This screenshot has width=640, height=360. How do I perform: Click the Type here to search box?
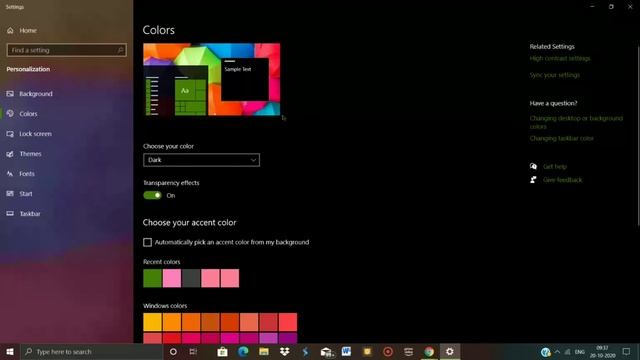coord(91,351)
